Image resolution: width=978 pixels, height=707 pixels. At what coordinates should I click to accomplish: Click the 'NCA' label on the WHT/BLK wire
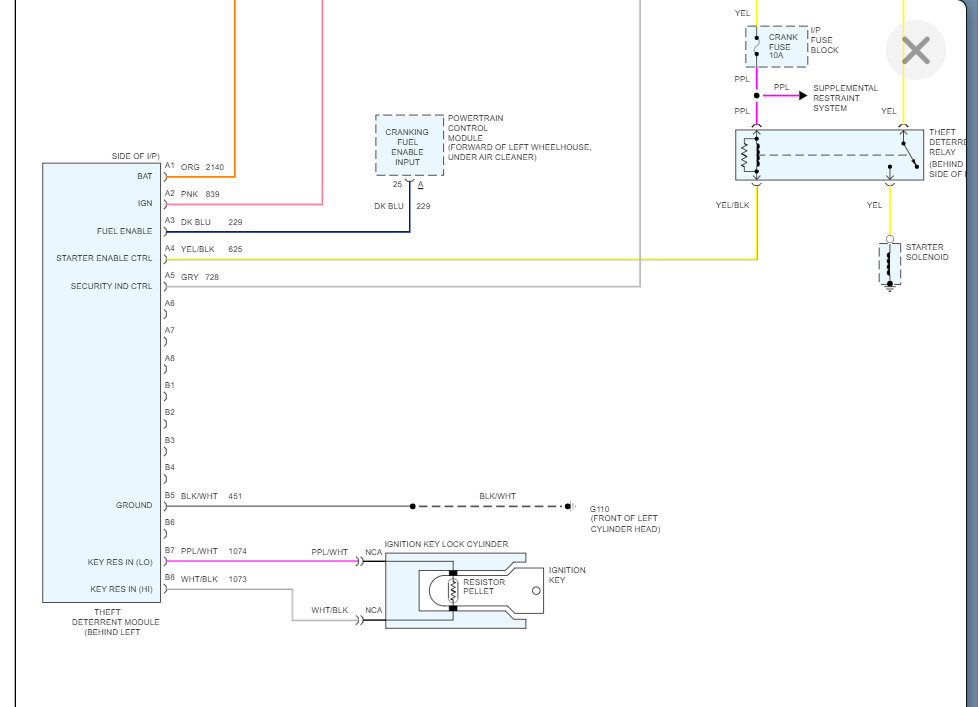(374, 610)
